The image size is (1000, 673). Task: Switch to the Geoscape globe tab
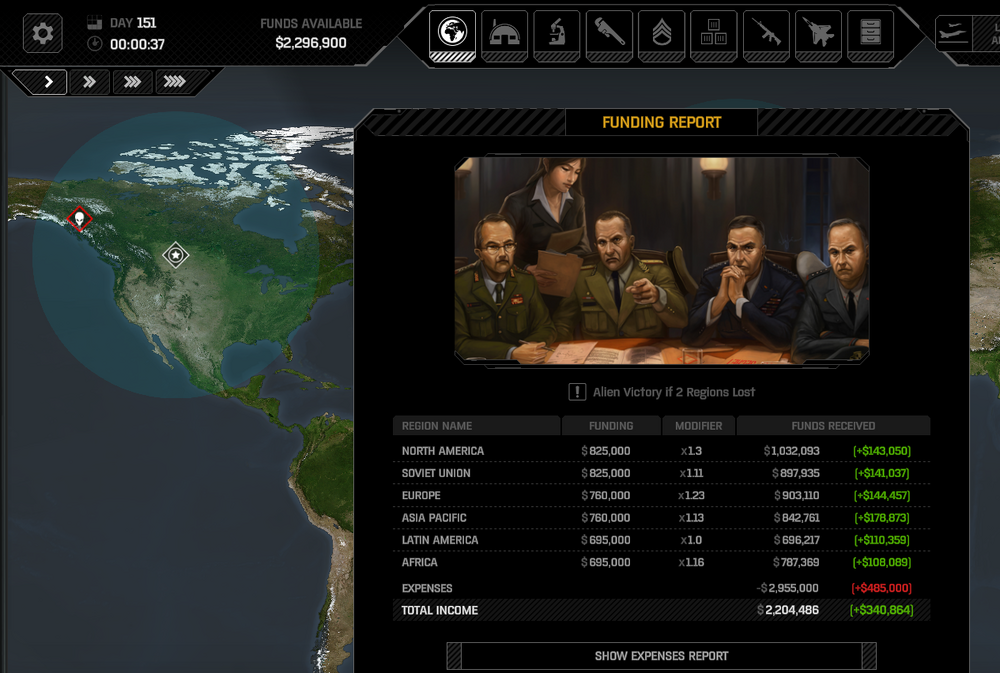(x=452, y=35)
